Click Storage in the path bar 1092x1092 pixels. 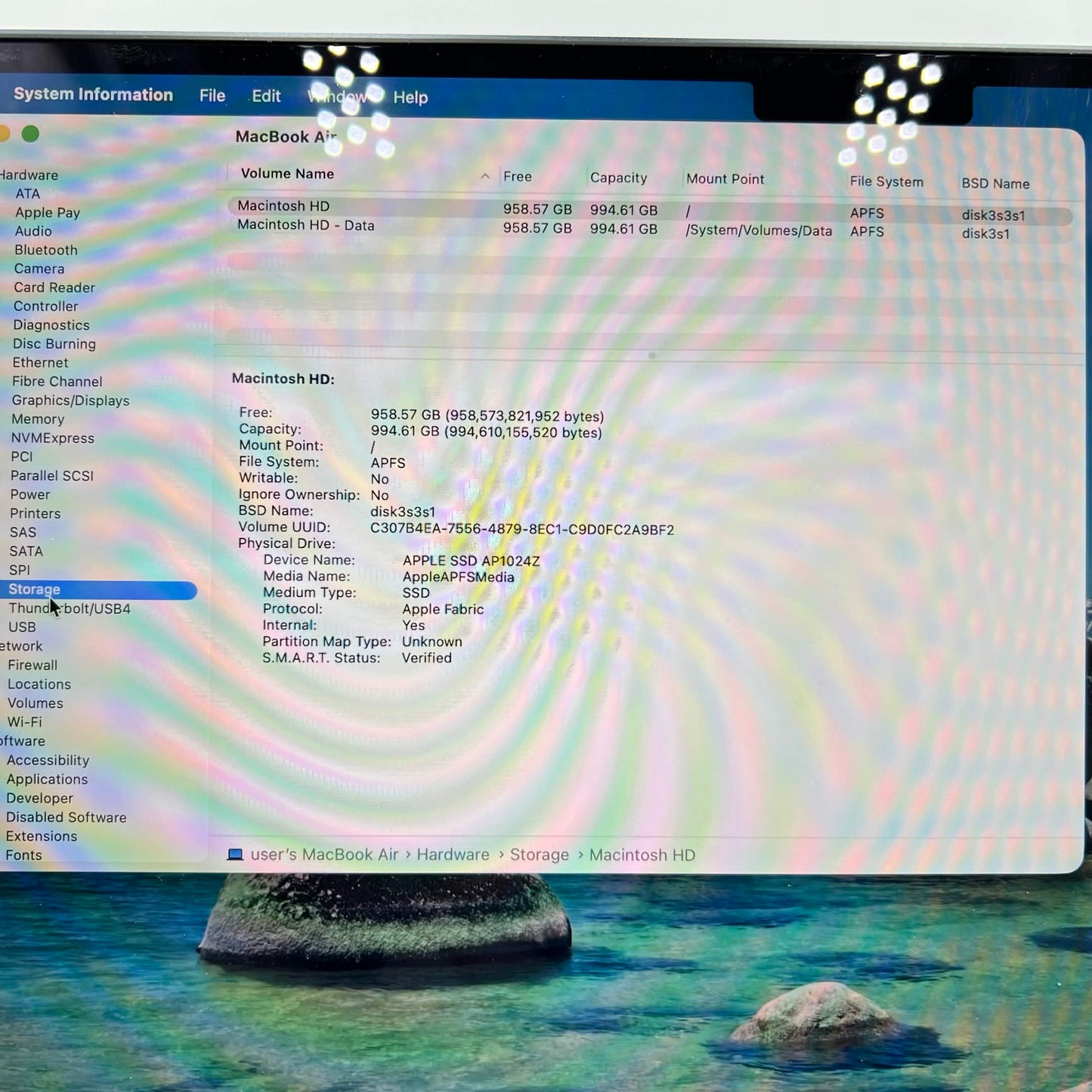(540, 855)
